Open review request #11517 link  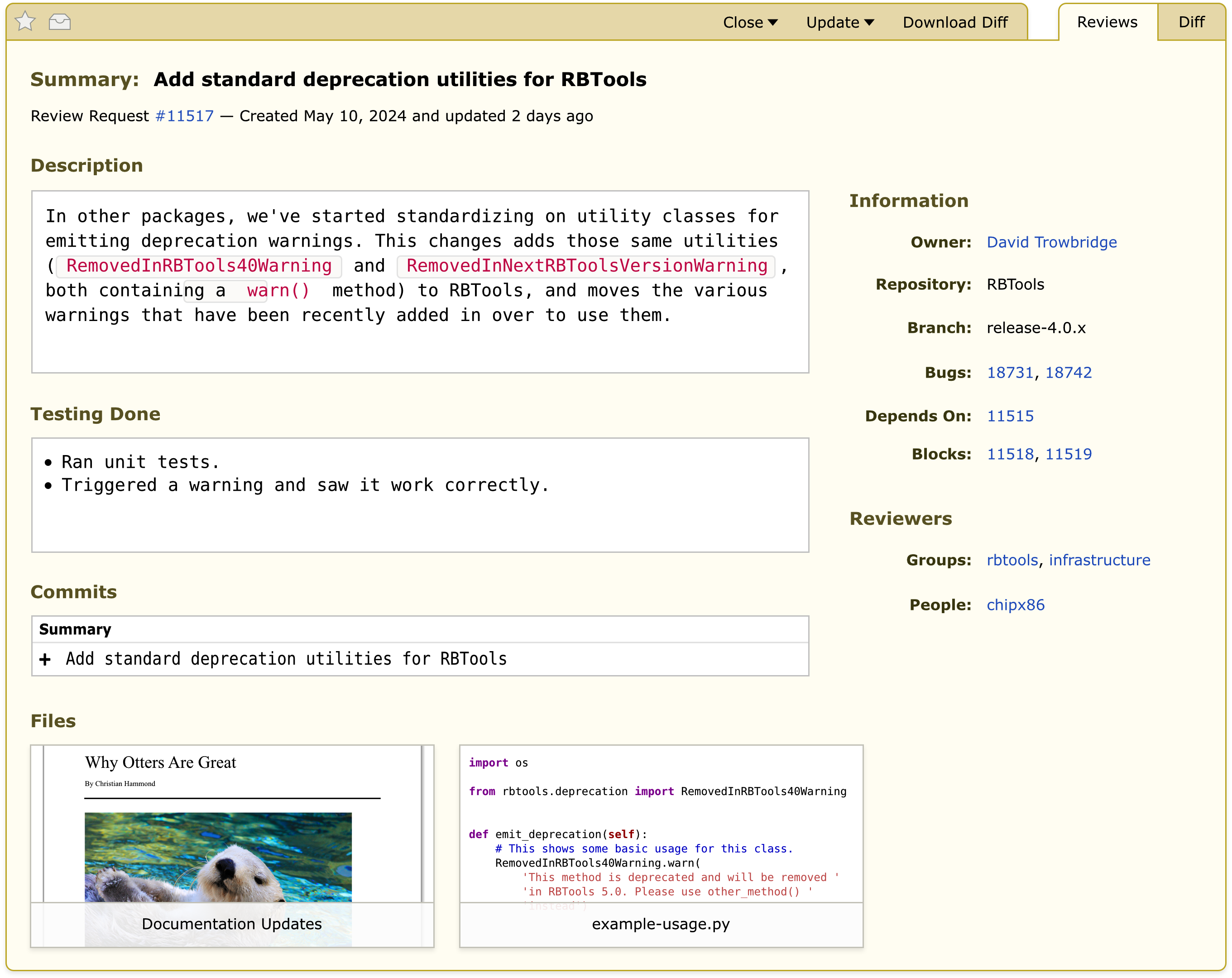[x=184, y=116]
